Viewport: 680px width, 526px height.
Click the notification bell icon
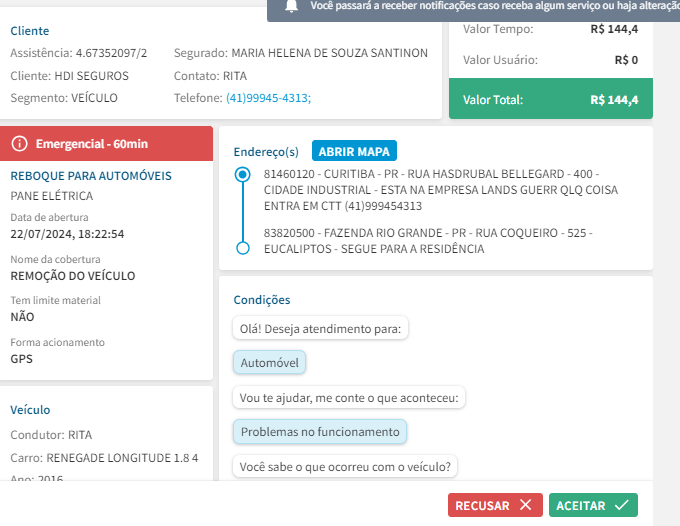(291, 6)
